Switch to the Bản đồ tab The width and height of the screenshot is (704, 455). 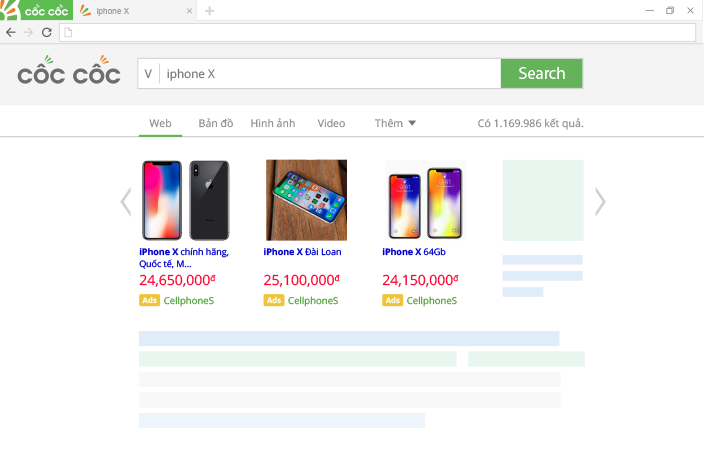tap(215, 123)
